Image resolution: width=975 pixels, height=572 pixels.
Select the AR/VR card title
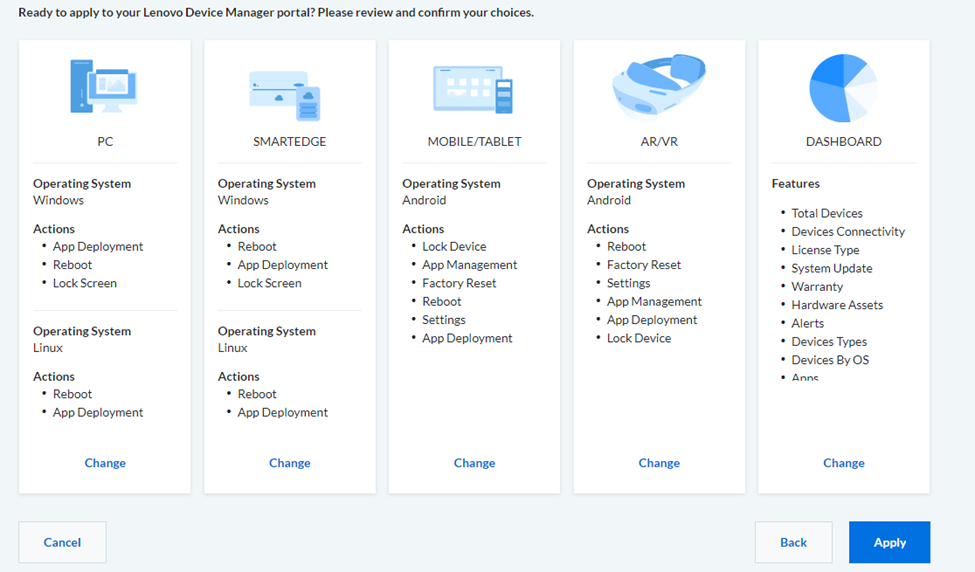[x=659, y=142]
